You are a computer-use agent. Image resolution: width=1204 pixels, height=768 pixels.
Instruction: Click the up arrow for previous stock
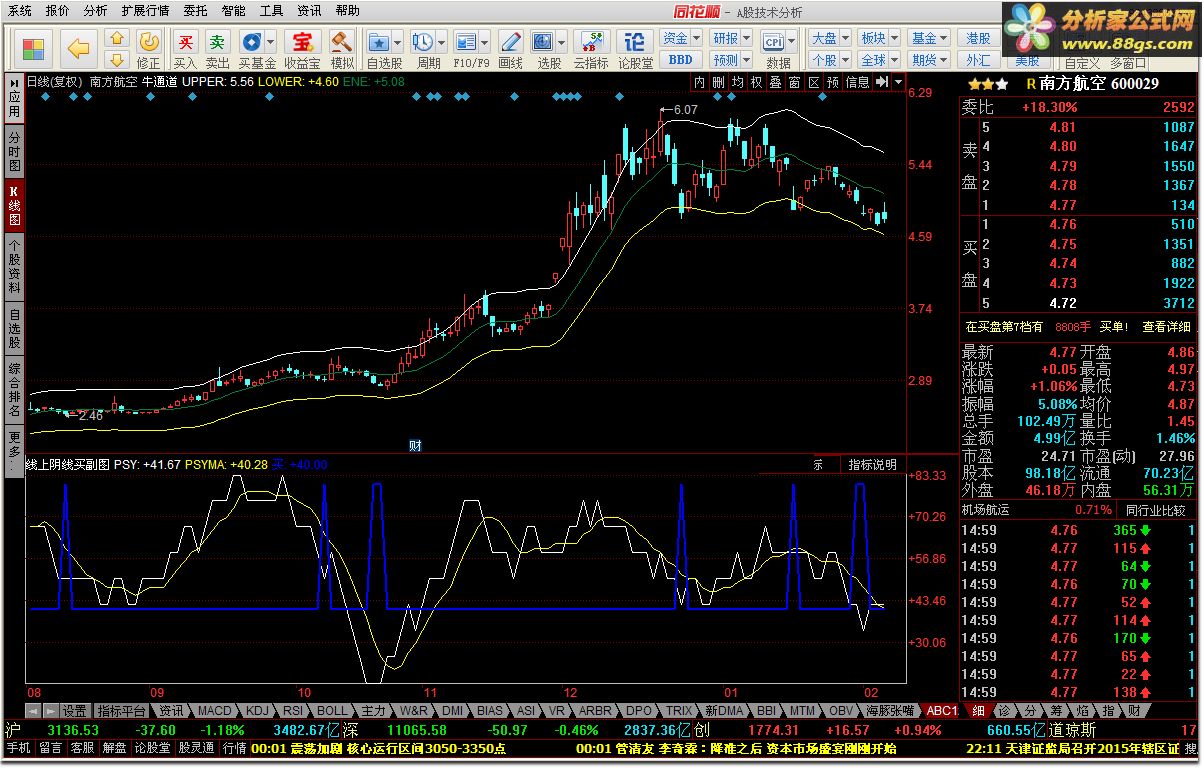(116, 39)
